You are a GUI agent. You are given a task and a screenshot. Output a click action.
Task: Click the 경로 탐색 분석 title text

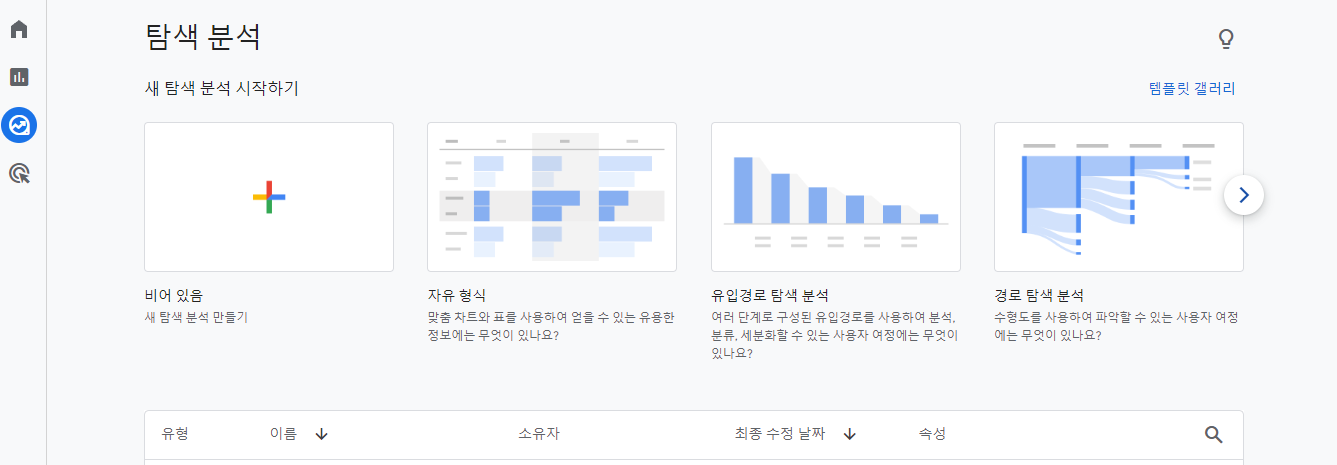1039,296
